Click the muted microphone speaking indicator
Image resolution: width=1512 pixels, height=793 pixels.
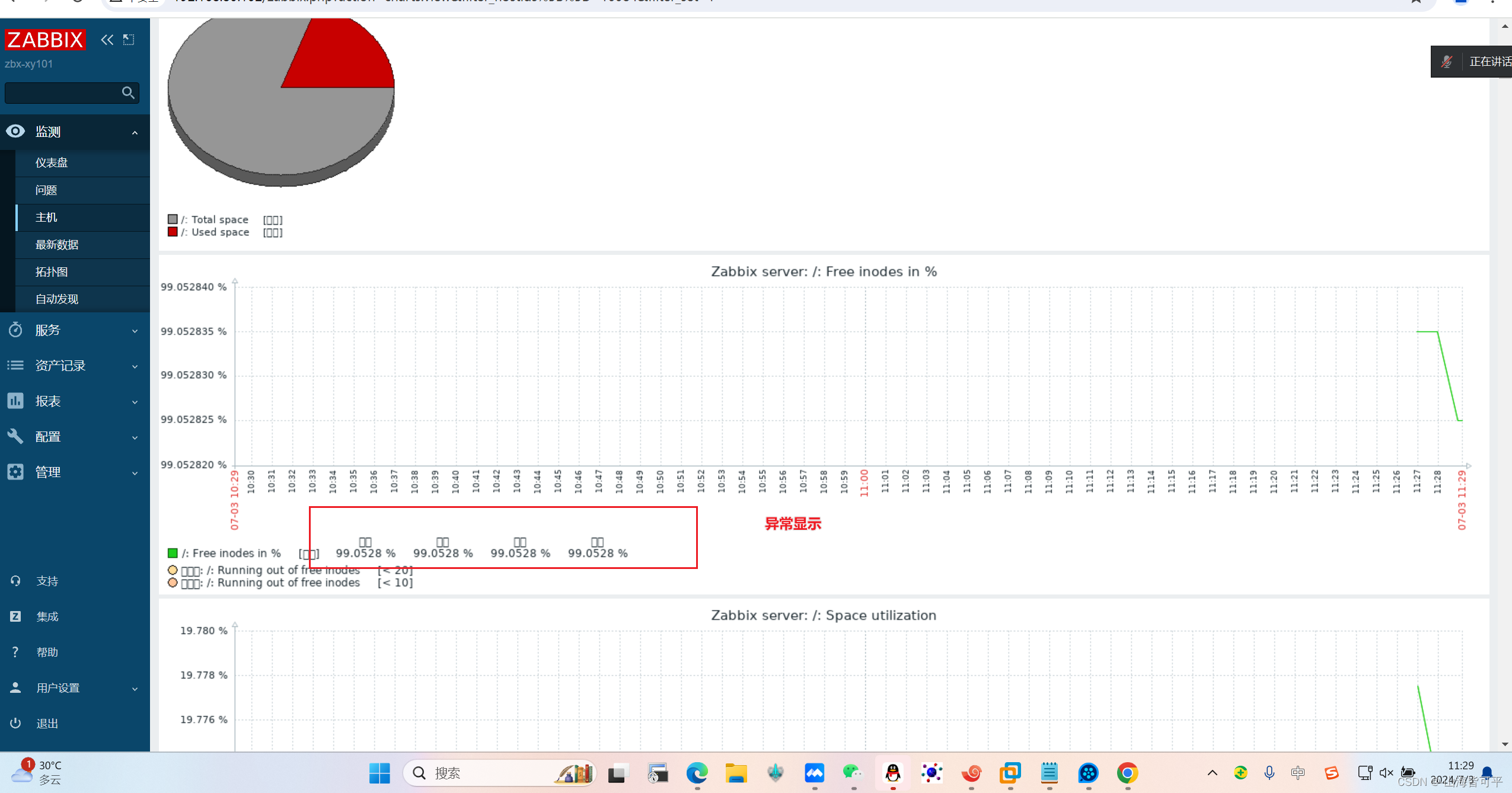[x=1447, y=62]
